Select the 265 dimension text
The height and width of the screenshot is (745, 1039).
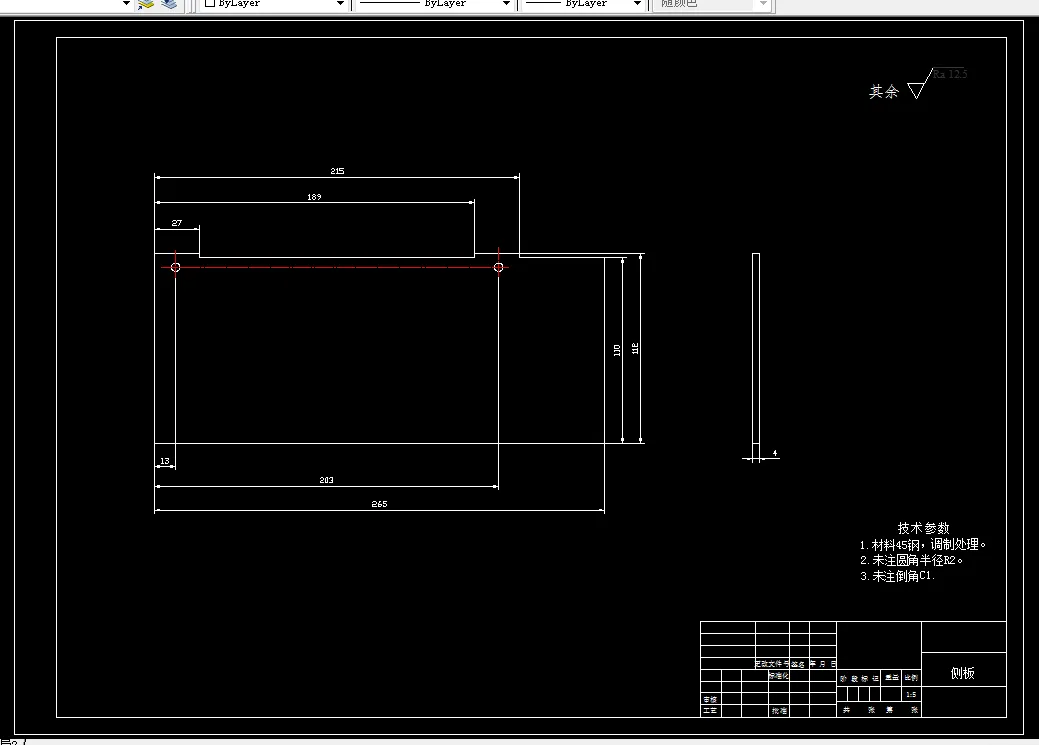[379, 504]
